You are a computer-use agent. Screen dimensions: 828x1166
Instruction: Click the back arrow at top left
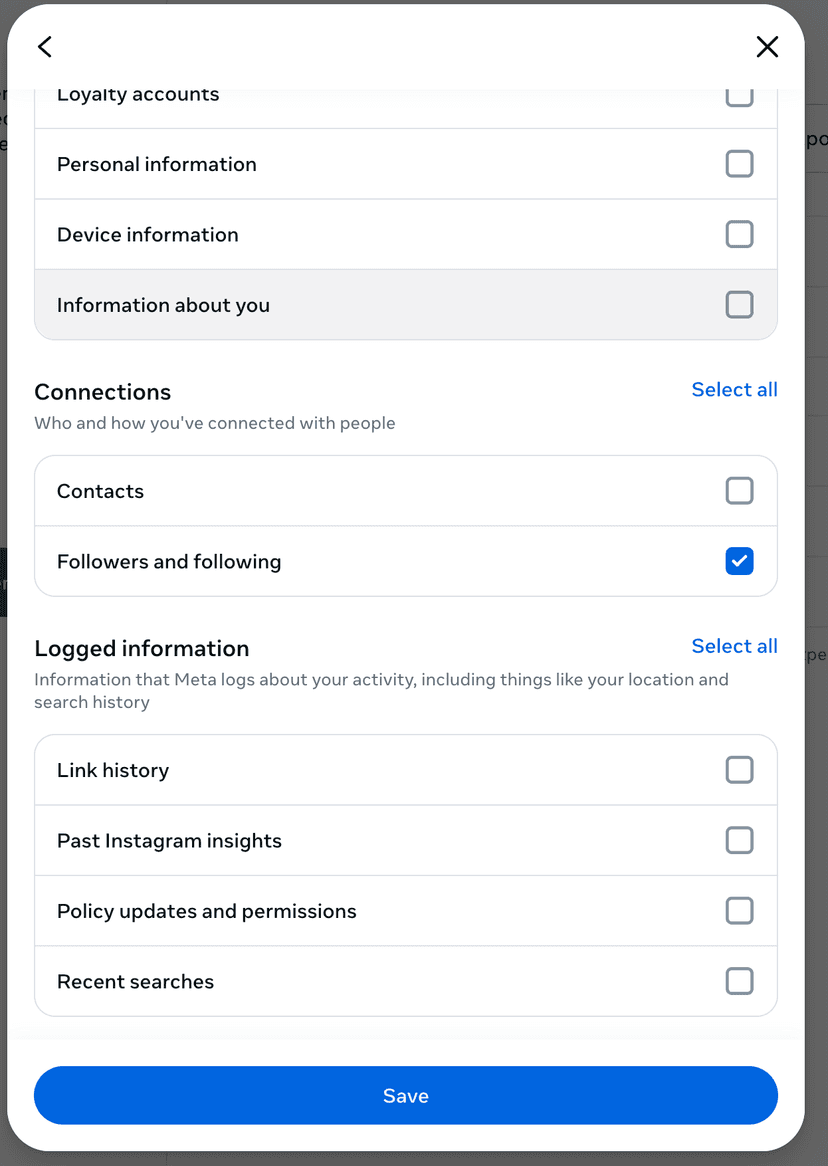[x=44, y=46]
